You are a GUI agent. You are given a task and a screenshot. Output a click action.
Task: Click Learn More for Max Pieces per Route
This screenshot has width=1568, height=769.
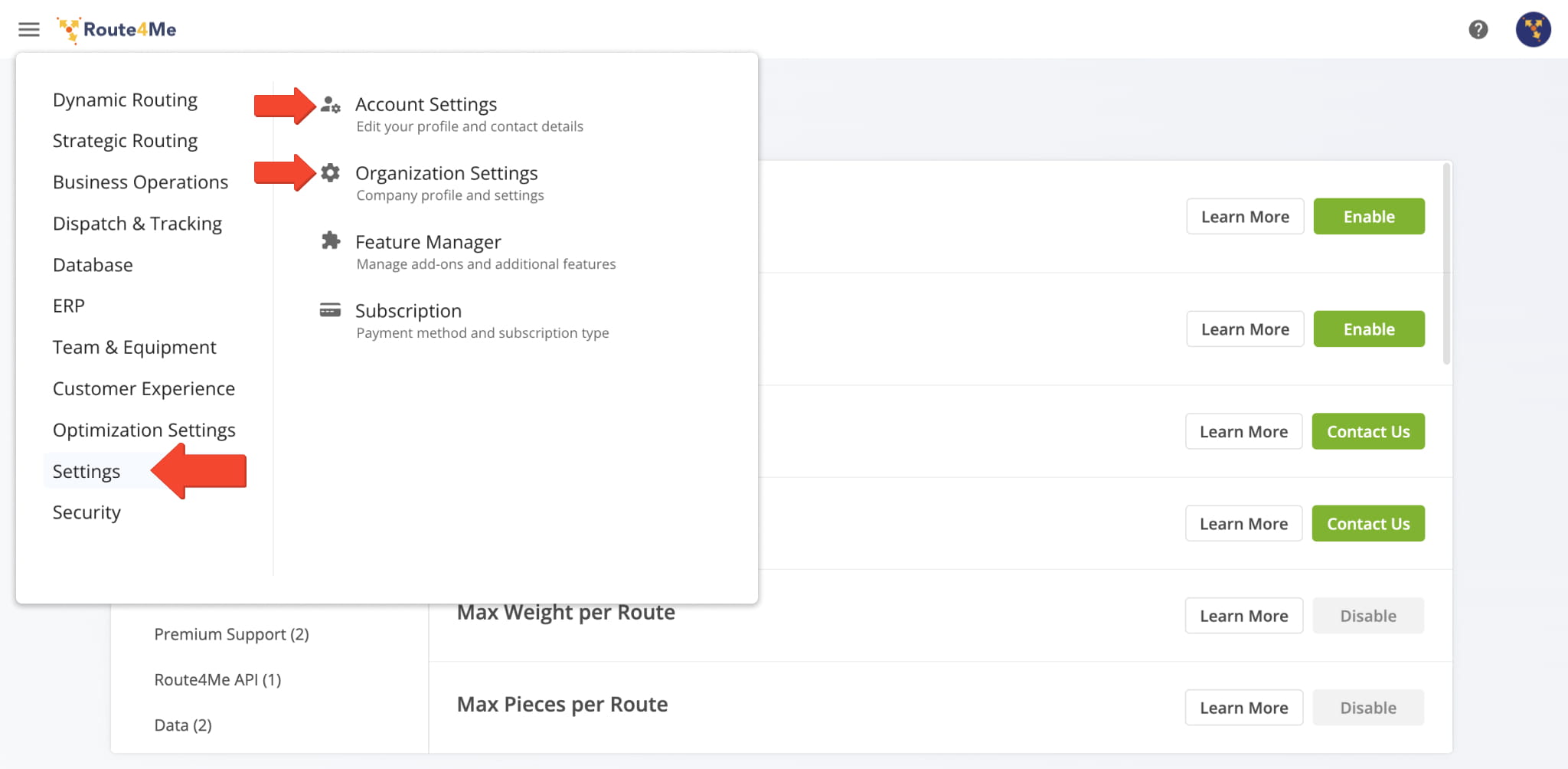(x=1243, y=708)
